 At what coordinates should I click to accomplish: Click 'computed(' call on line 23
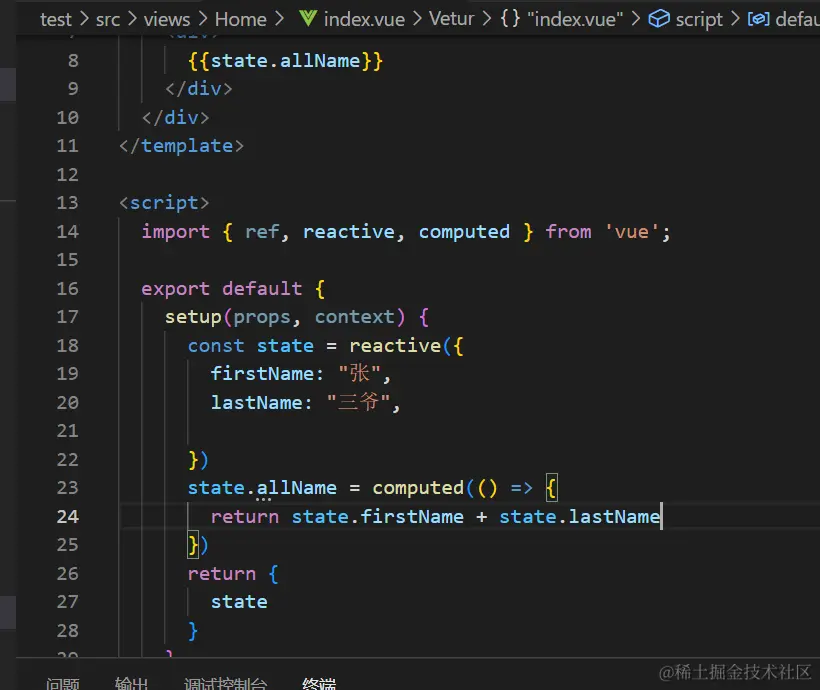coord(424,488)
